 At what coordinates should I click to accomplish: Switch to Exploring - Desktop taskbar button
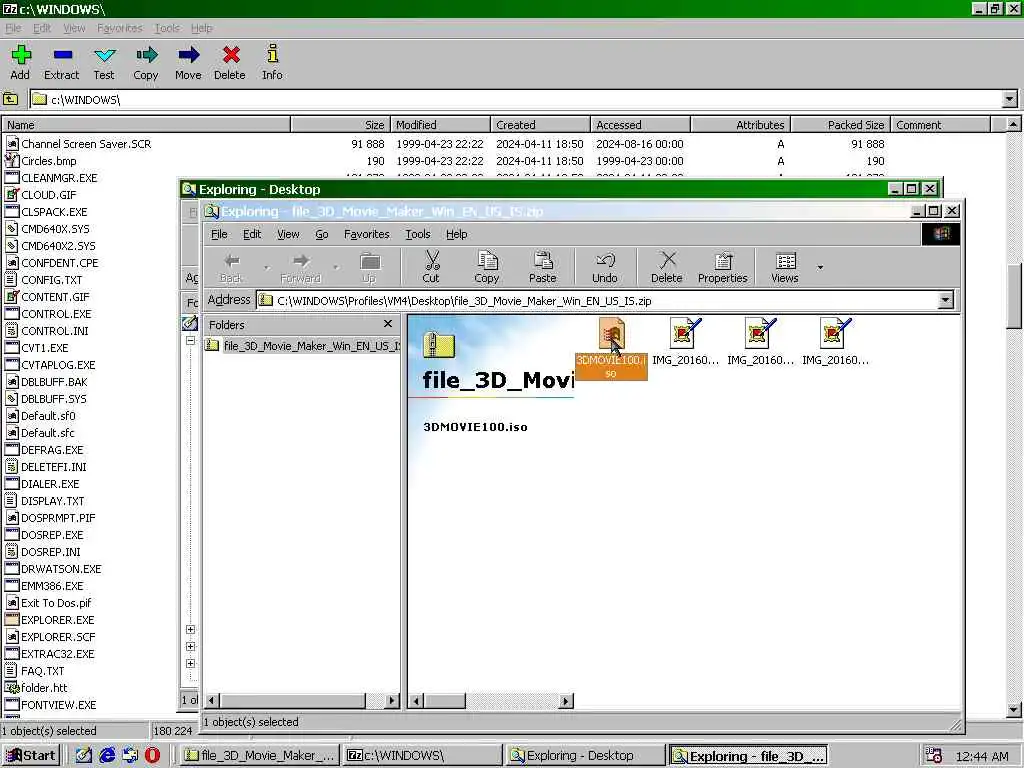coord(586,756)
